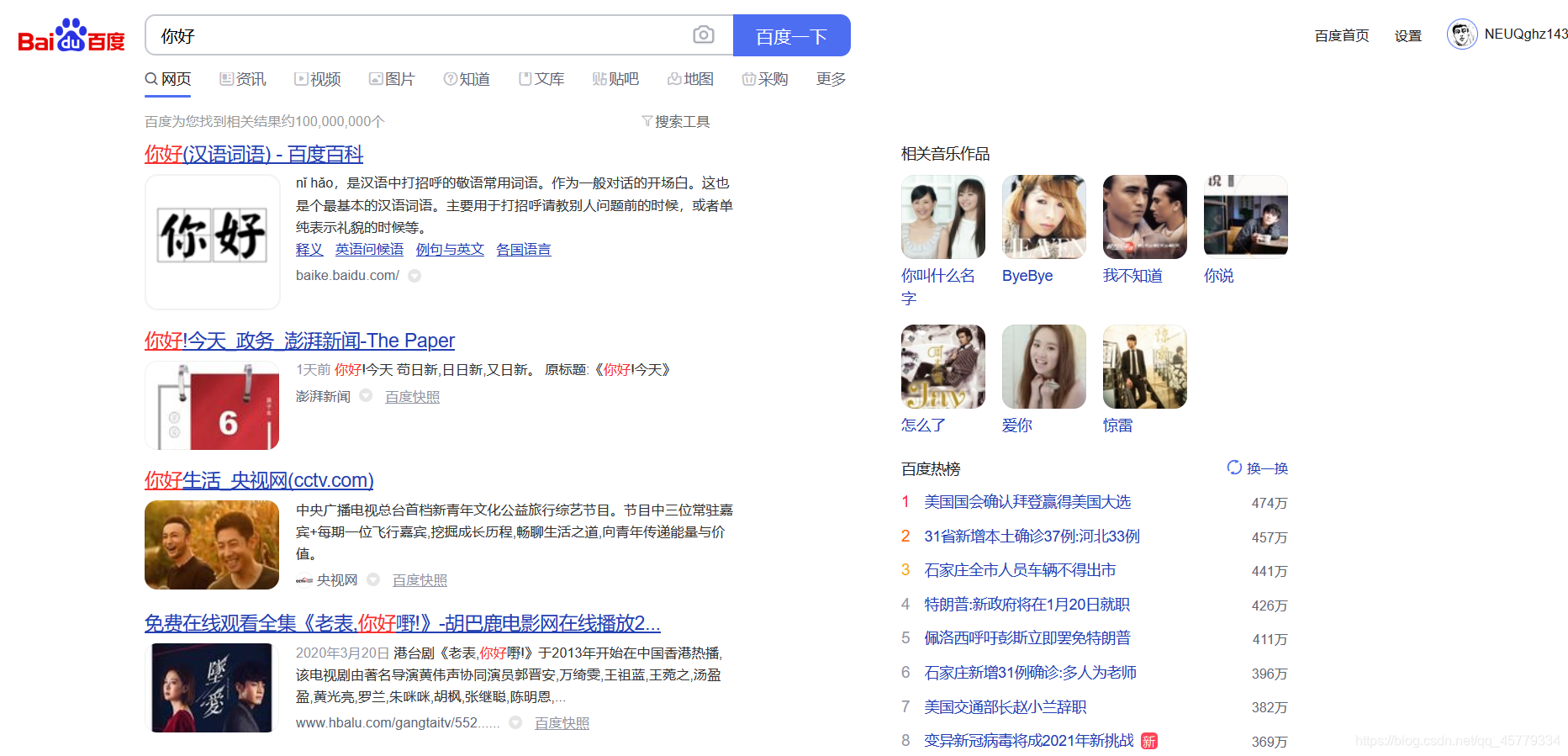Switch to the 文库 tab

pyautogui.click(x=542, y=79)
